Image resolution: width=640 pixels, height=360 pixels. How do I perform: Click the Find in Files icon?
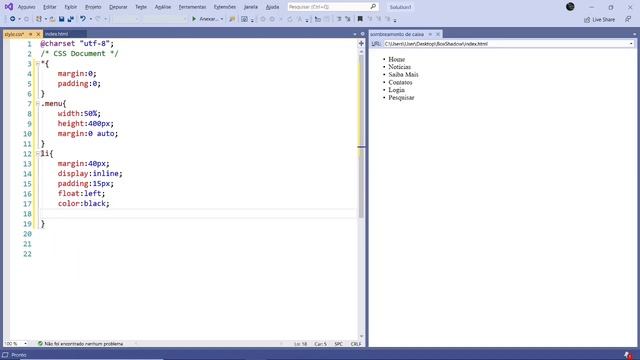point(232,19)
